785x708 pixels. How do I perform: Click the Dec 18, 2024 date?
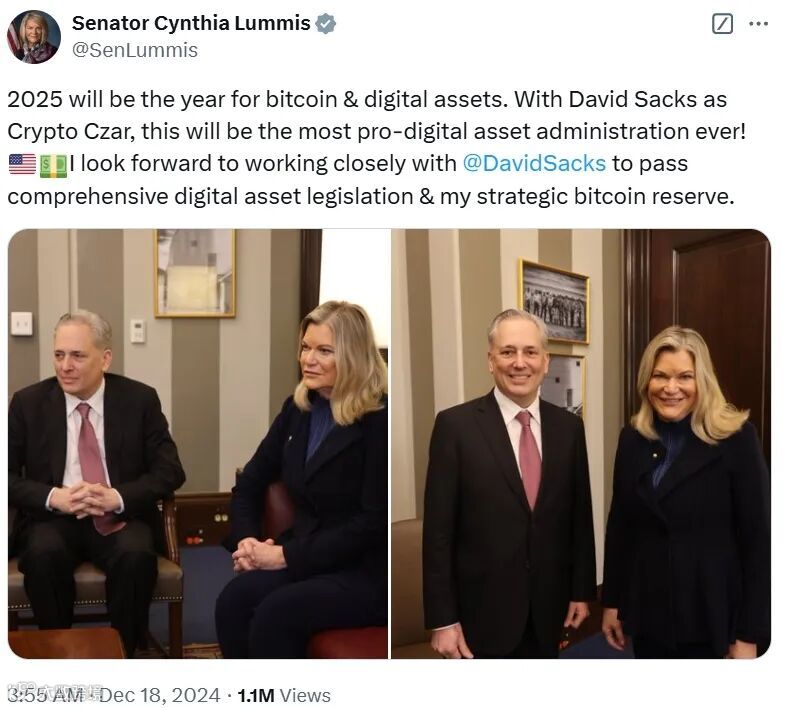pyautogui.click(x=160, y=695)
